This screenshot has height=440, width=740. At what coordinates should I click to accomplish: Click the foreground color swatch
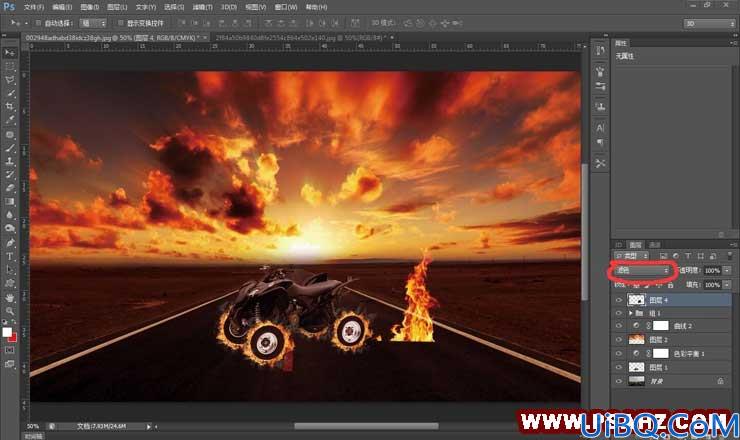coord(7,332)
